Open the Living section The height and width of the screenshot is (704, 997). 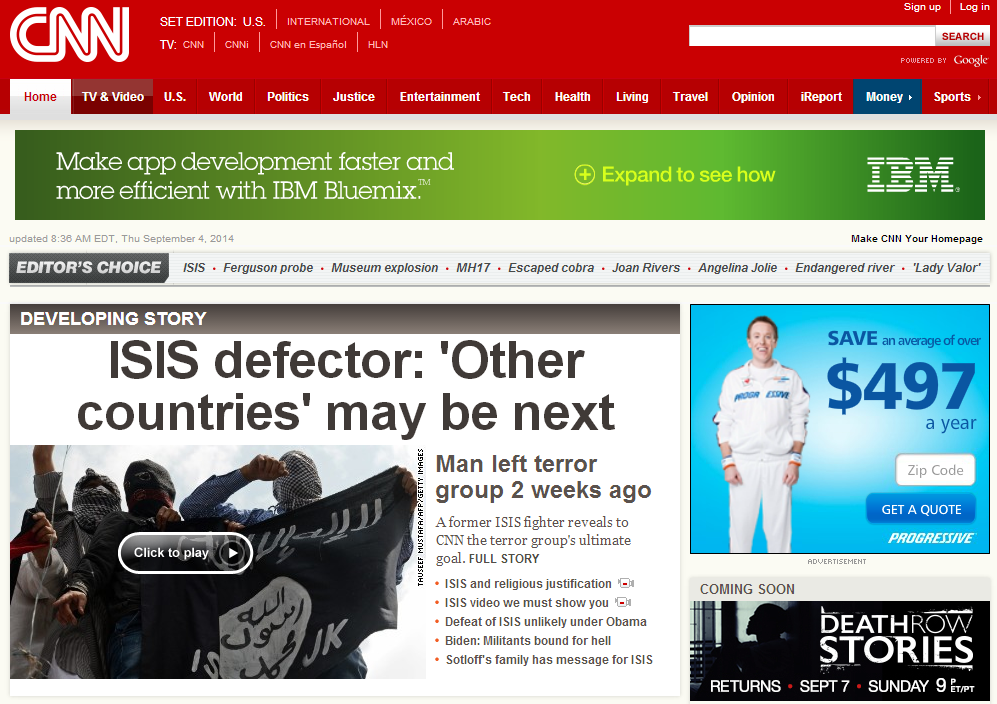(632, 97)
